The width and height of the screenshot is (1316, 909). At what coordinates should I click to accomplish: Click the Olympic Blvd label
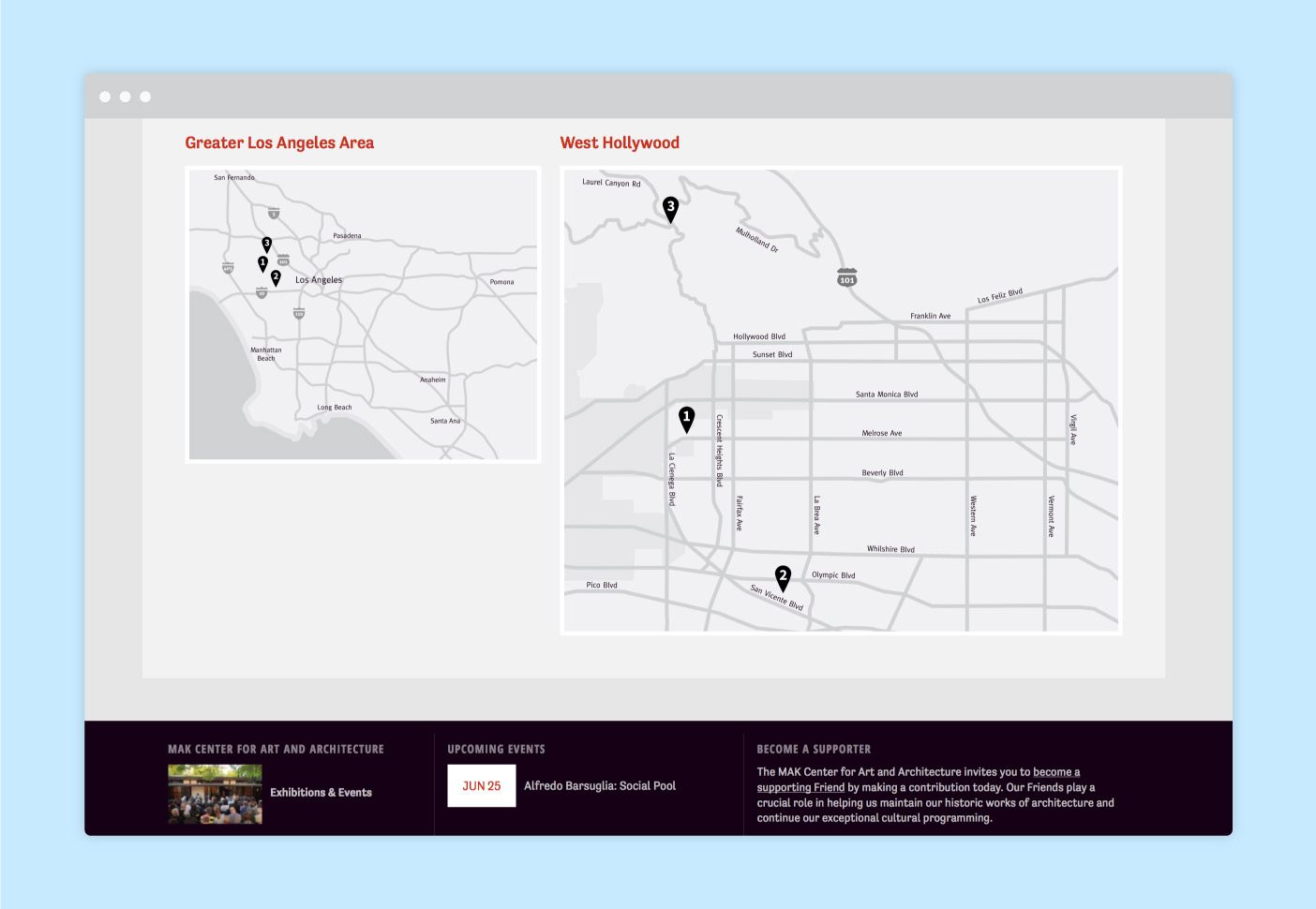pos(833,575)
